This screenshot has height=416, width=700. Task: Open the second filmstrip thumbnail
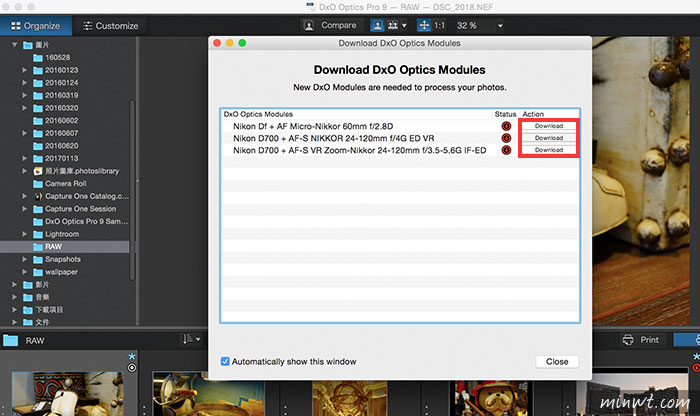(x=208, y=394)
